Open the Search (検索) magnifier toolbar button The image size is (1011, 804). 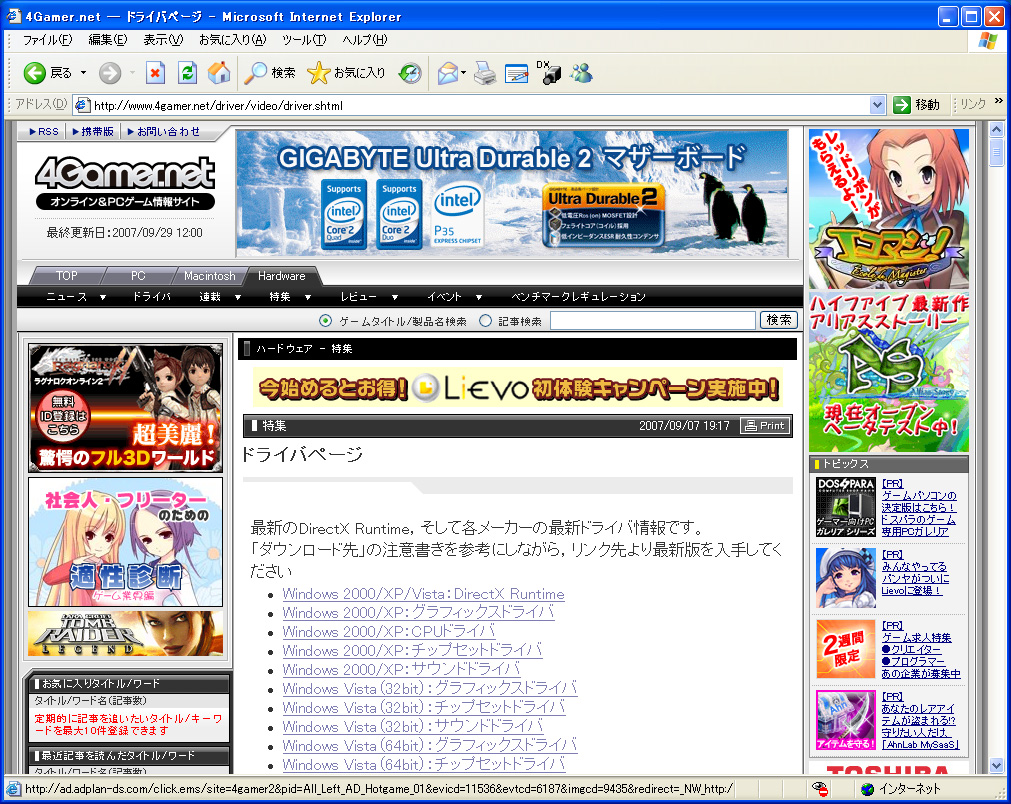click(x=270, y=73)
